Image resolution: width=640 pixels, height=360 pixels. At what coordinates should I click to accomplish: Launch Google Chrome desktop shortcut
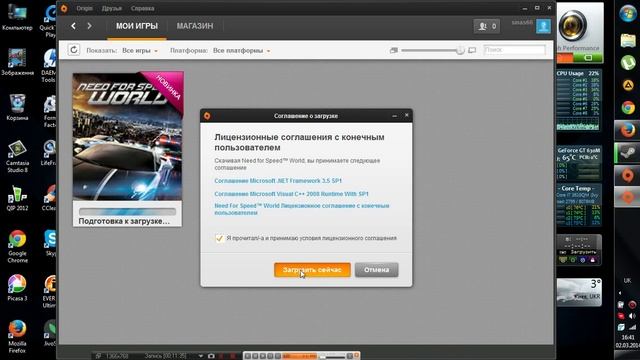coord(17,247)
